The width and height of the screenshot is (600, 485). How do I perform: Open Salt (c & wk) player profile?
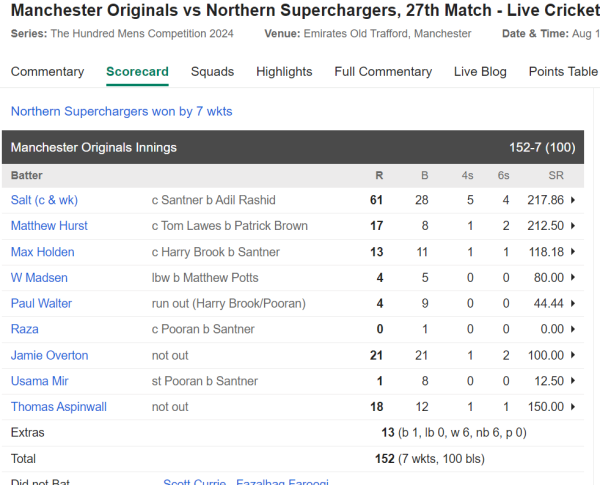pyautogui.click(x=44, y=200)
